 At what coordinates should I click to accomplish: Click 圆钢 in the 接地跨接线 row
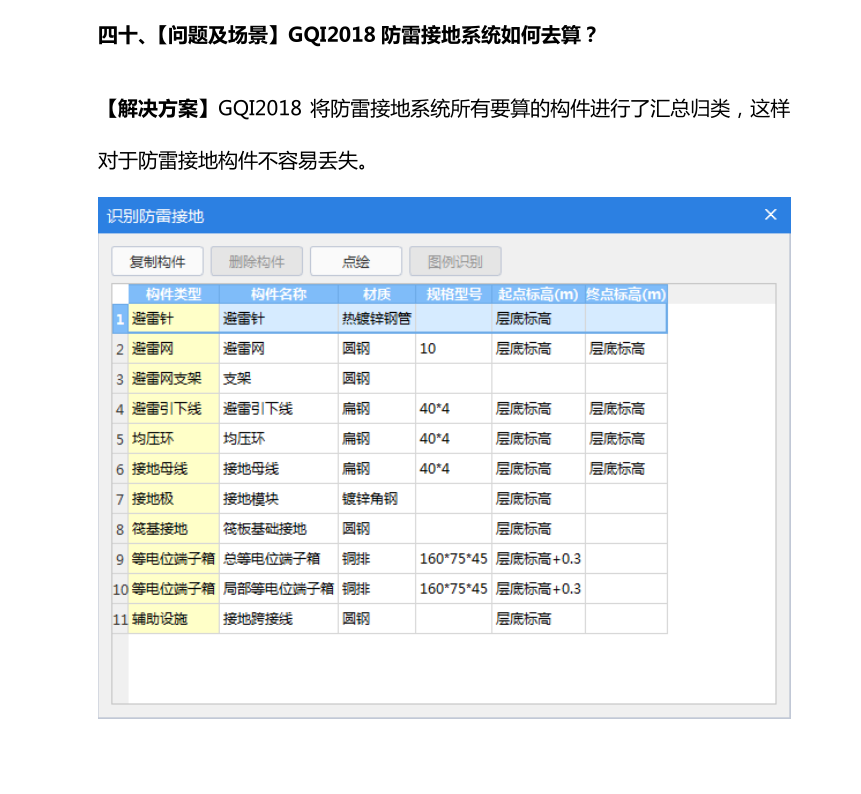pyautogui.click(x=377, y=619)
